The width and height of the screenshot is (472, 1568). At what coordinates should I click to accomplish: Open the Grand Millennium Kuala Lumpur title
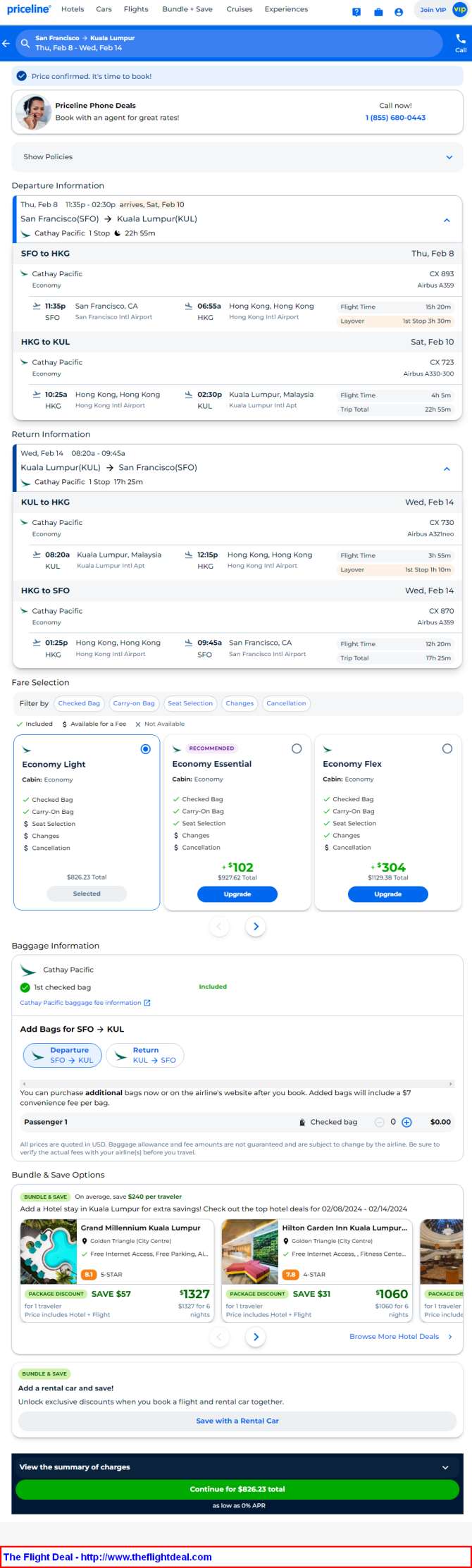point(140,1228)
